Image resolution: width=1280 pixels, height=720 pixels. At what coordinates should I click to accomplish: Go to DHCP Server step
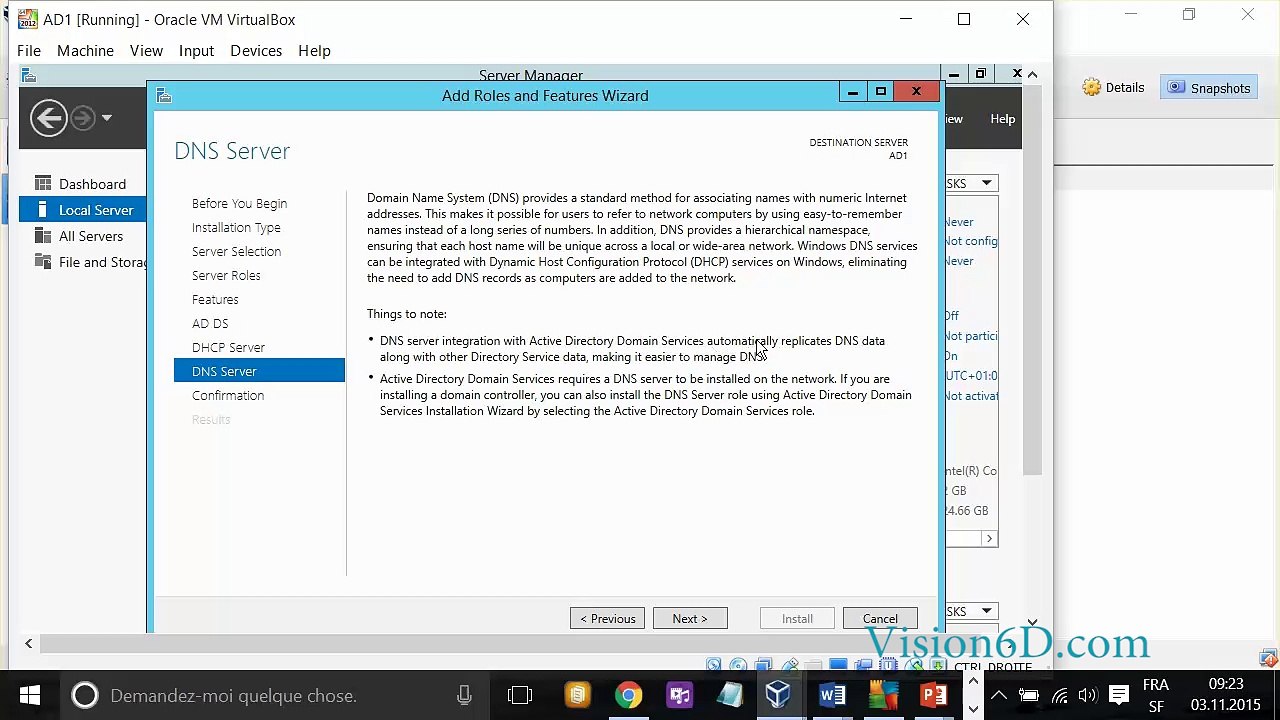point(228,347)
